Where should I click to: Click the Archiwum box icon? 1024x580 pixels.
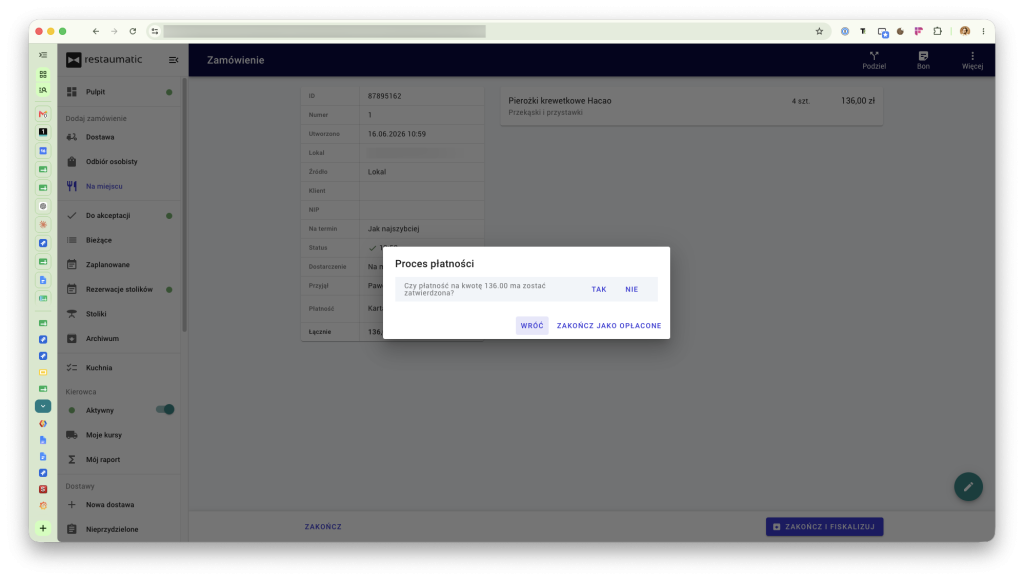72,338
